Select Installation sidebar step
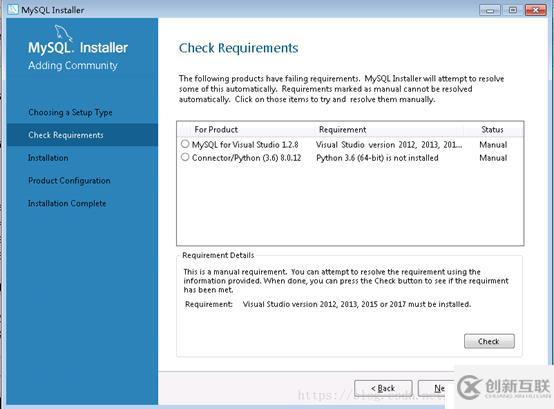The width and height of the screenshot is (554, 409). coord(48,158)
